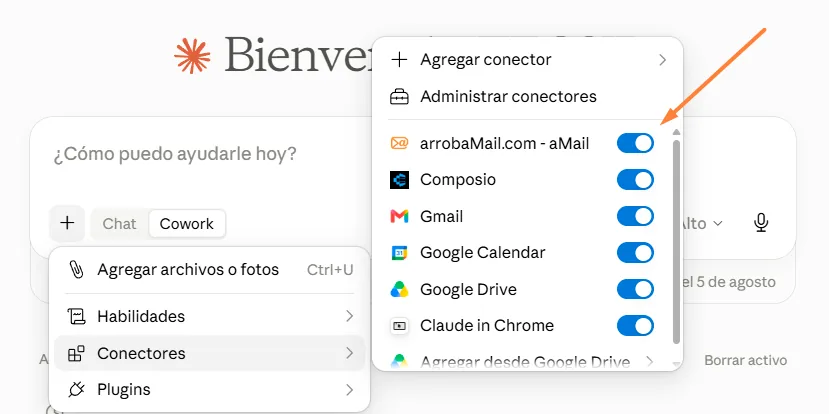The image size is (829, 414).
Task: Click the microphone voice input icon
Action: tap(761, 223)
